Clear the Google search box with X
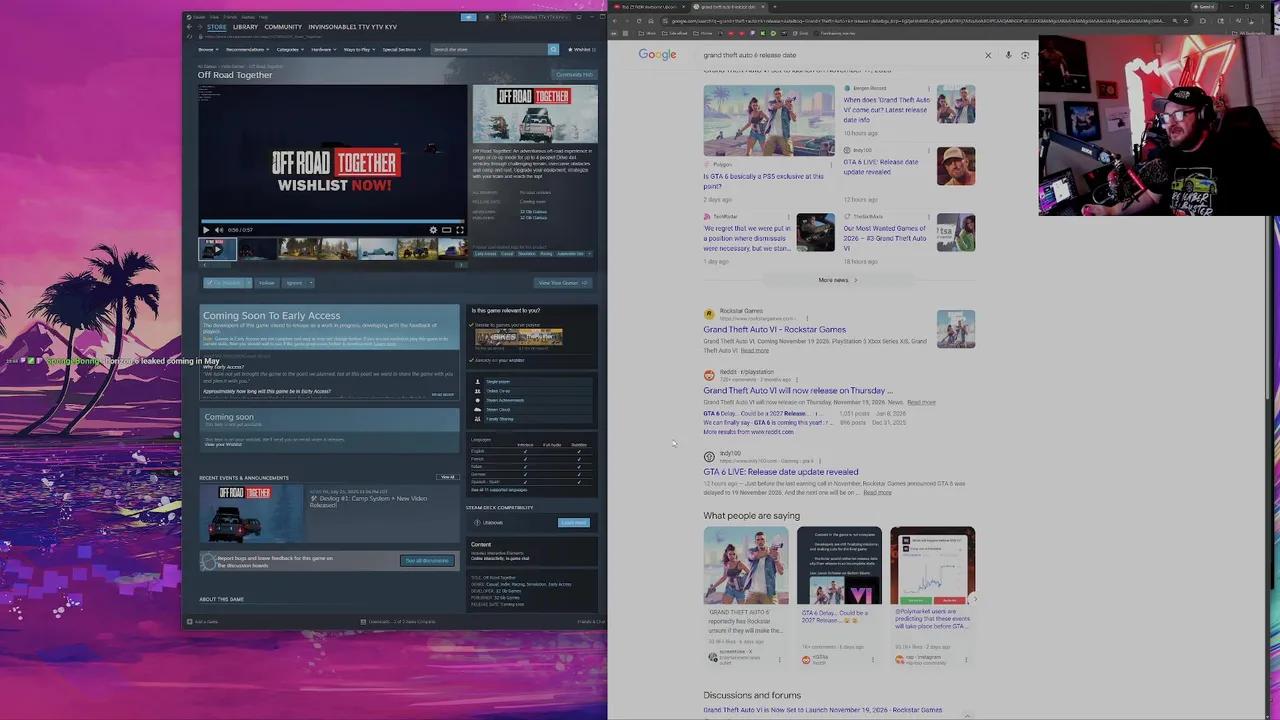 pos(988,55)
